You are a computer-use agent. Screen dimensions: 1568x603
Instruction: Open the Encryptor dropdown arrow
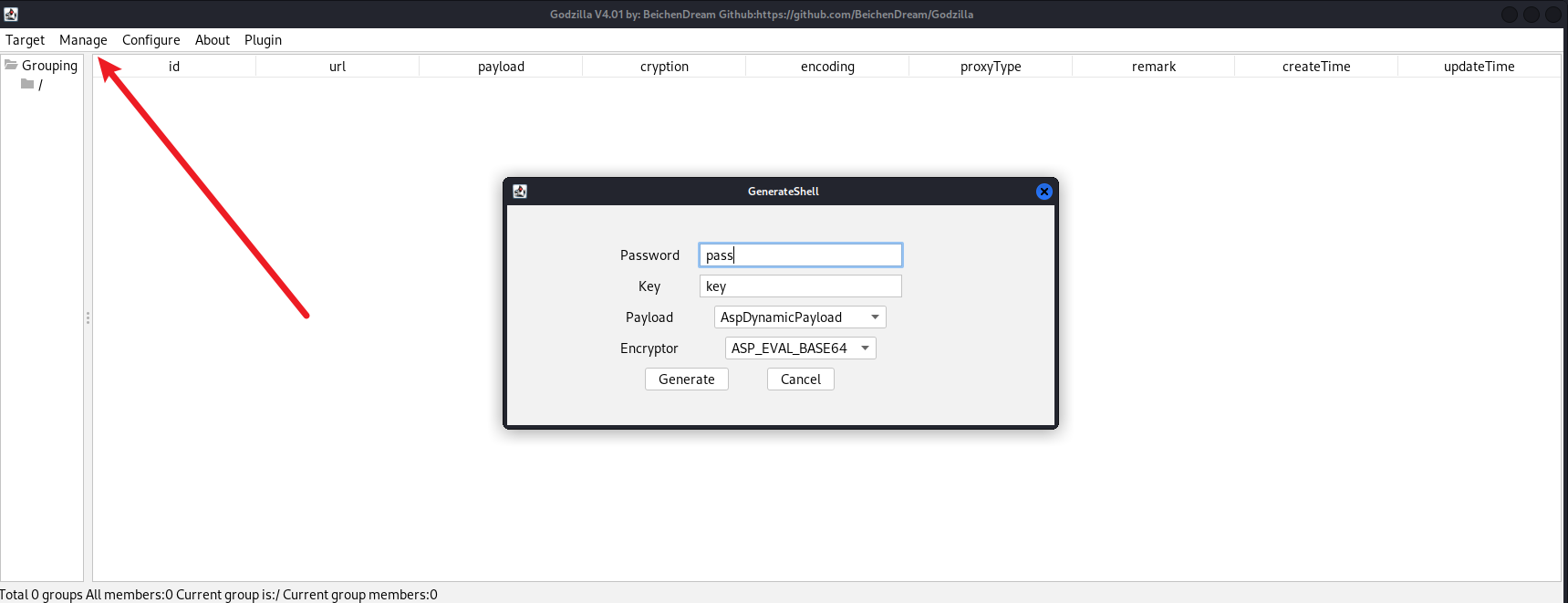865,348
